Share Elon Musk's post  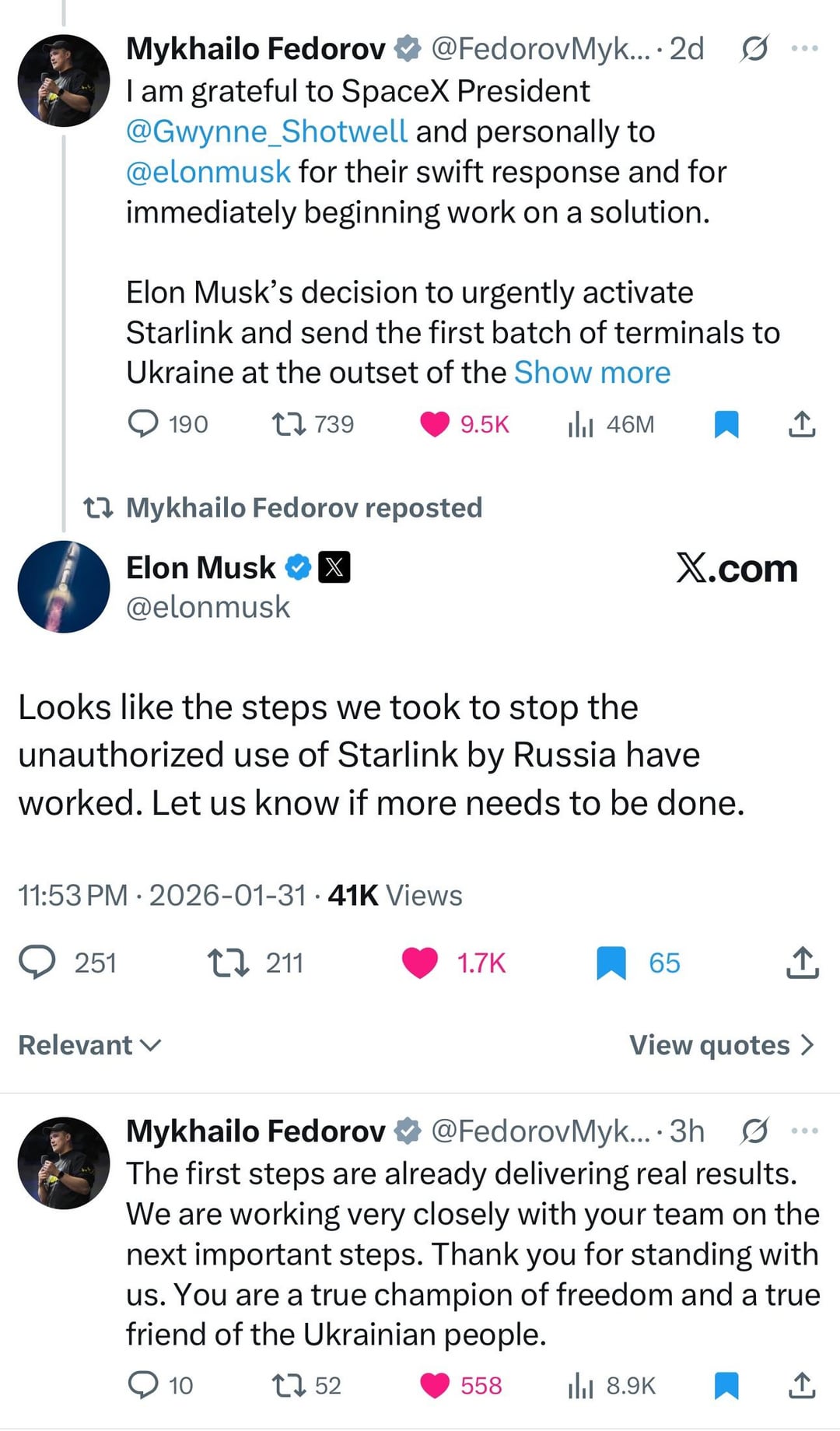(x=802, y=962)
